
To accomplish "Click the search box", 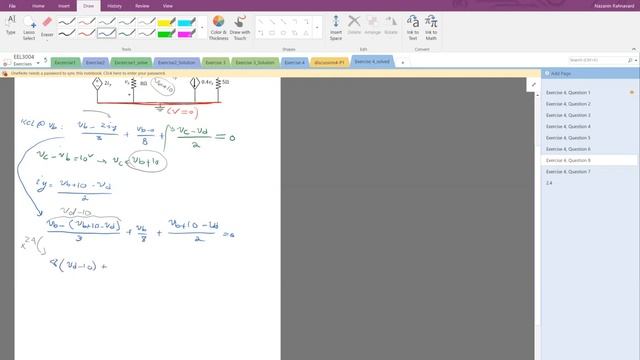I will click(598, 60).
